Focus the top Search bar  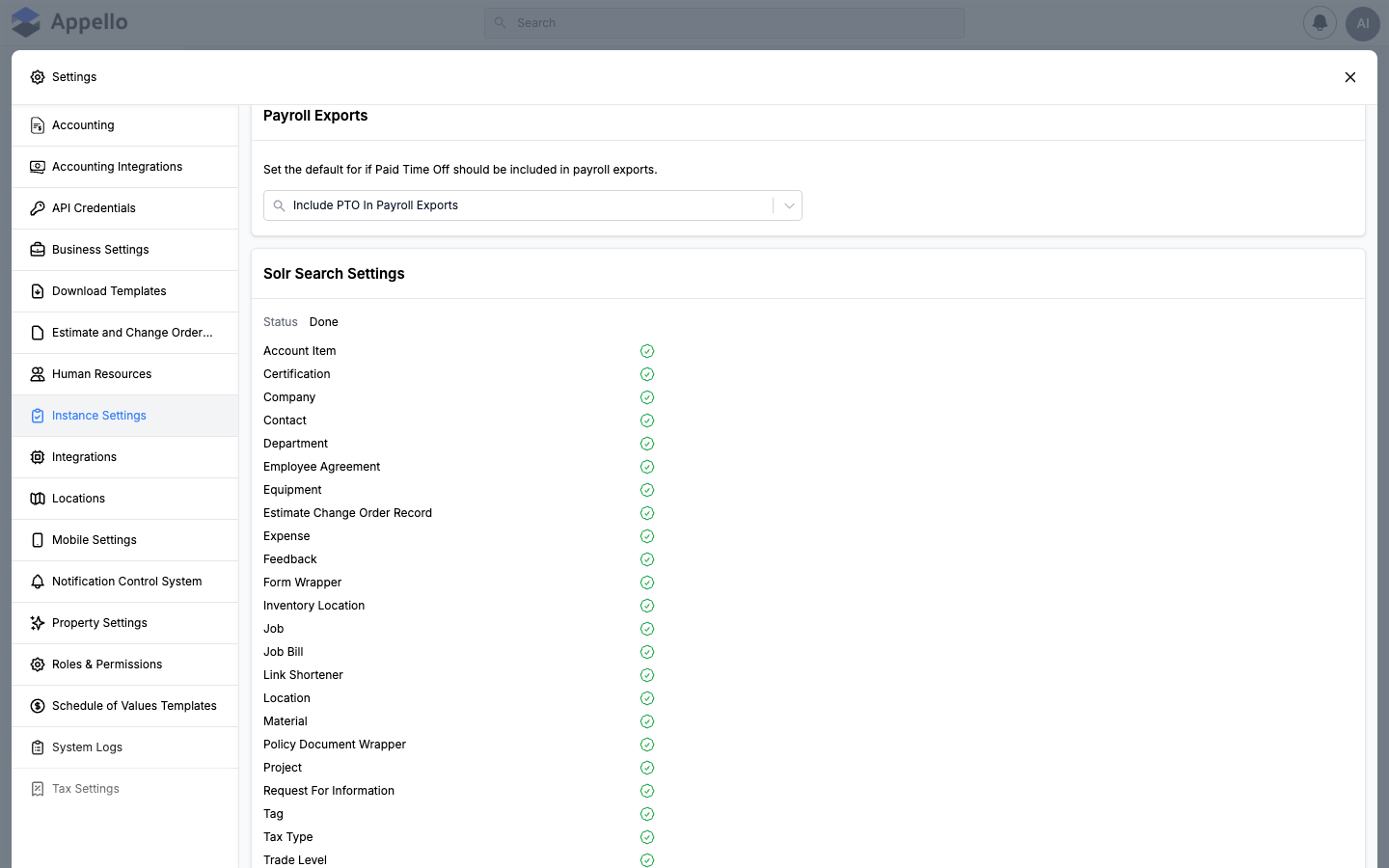coord(724,23)
